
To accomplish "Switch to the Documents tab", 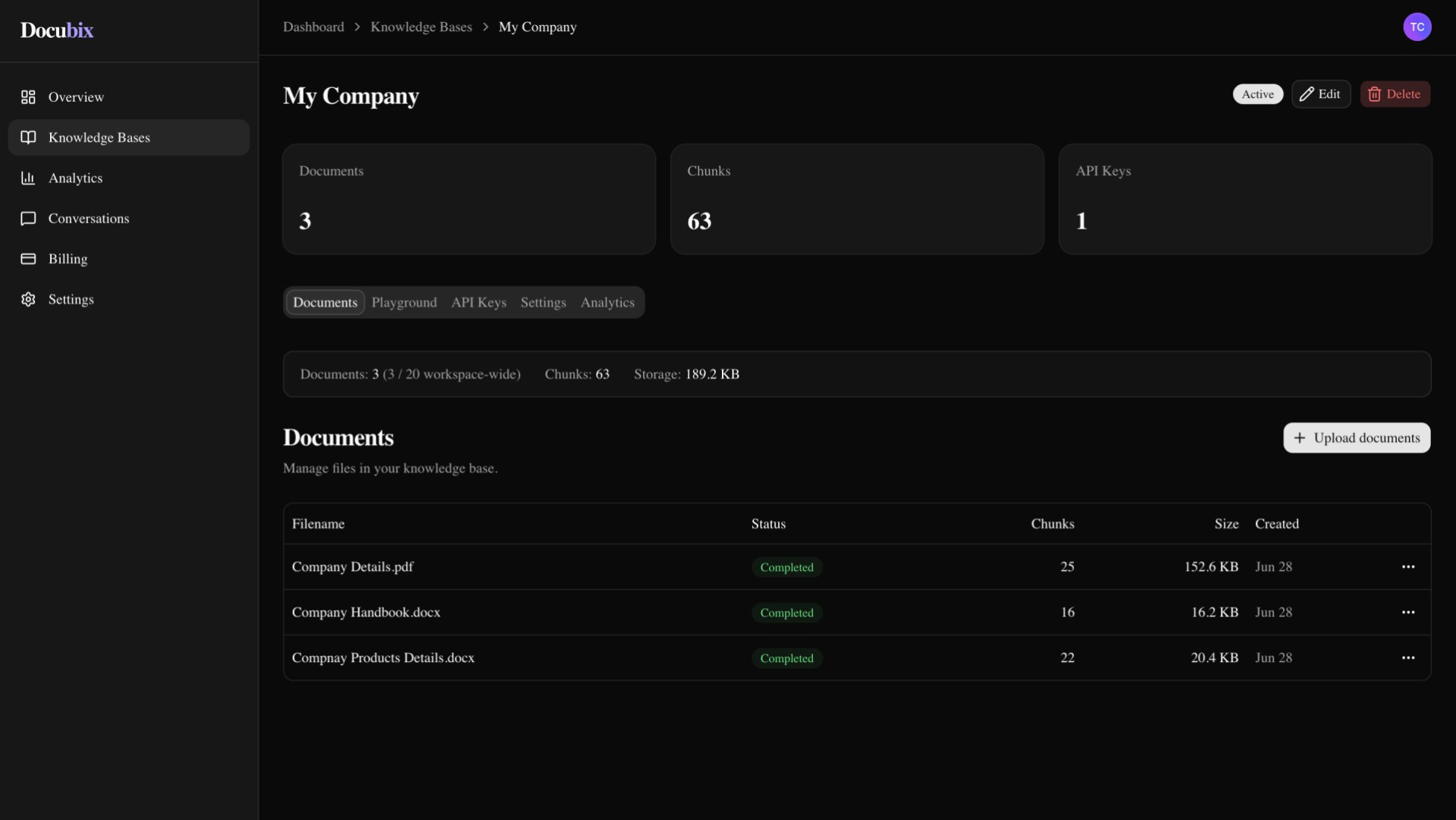I will point(325,302).
